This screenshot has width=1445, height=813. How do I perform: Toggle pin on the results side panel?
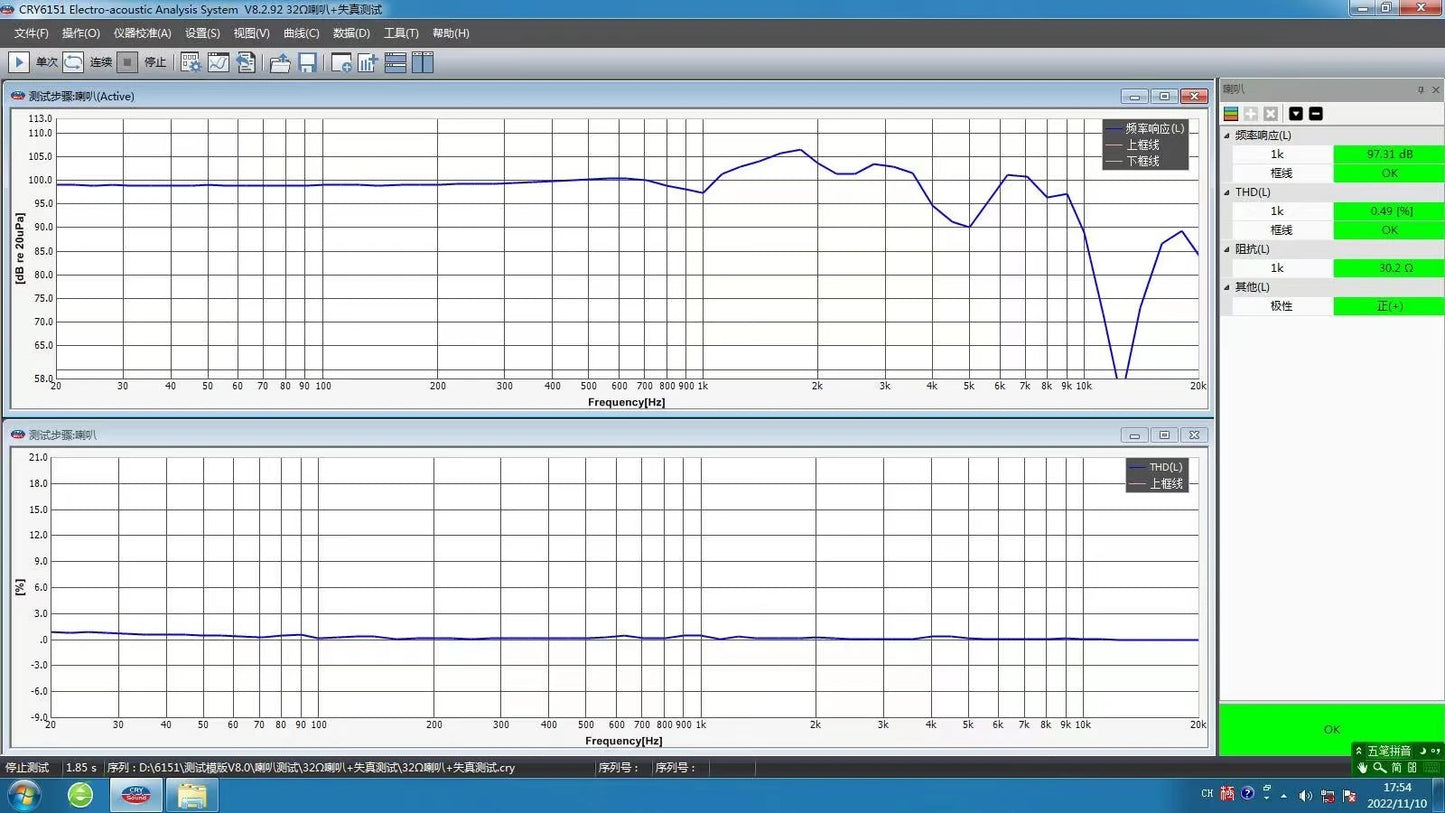point(1420,90)
